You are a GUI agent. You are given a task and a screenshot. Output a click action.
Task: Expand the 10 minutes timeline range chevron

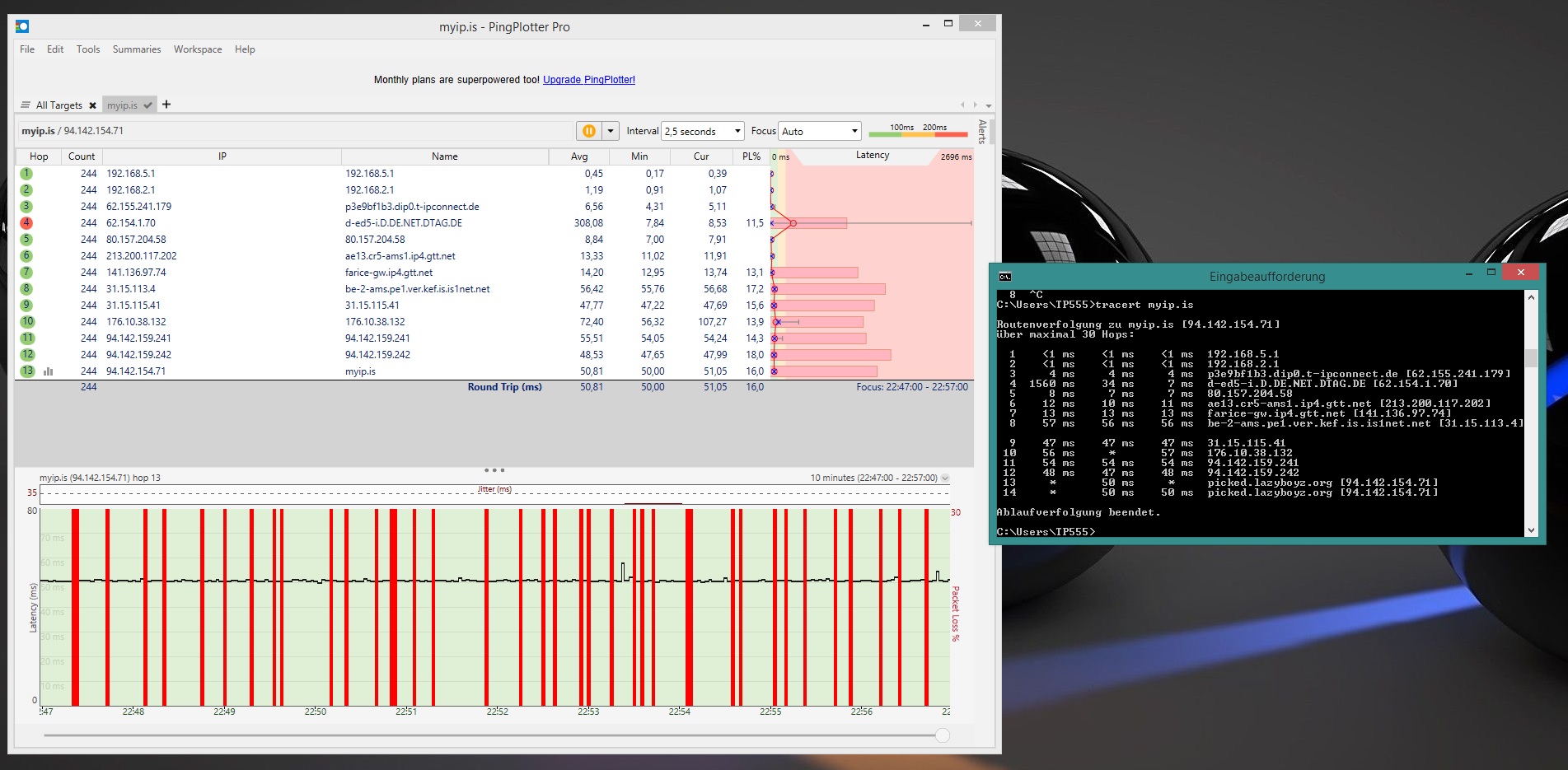945,478
